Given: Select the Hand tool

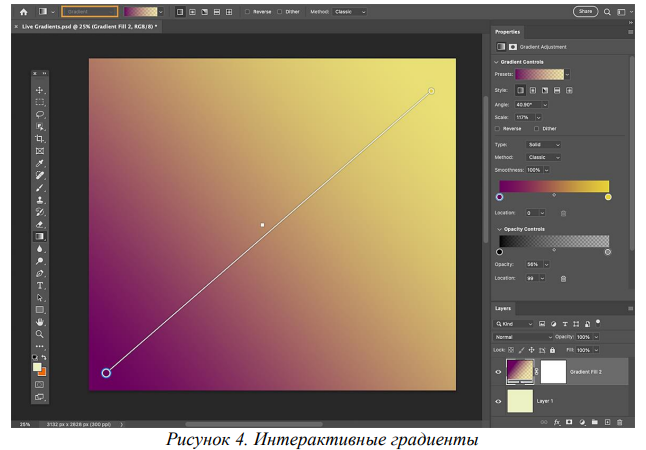Looking at the screenshot, I should pos(40,322).
